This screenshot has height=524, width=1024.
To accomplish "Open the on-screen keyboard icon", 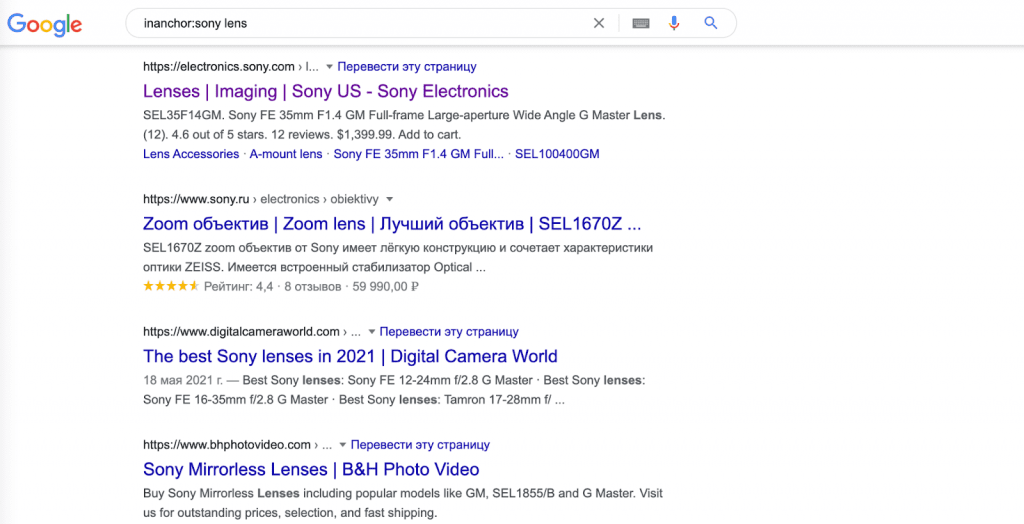I will click(641, 23).
